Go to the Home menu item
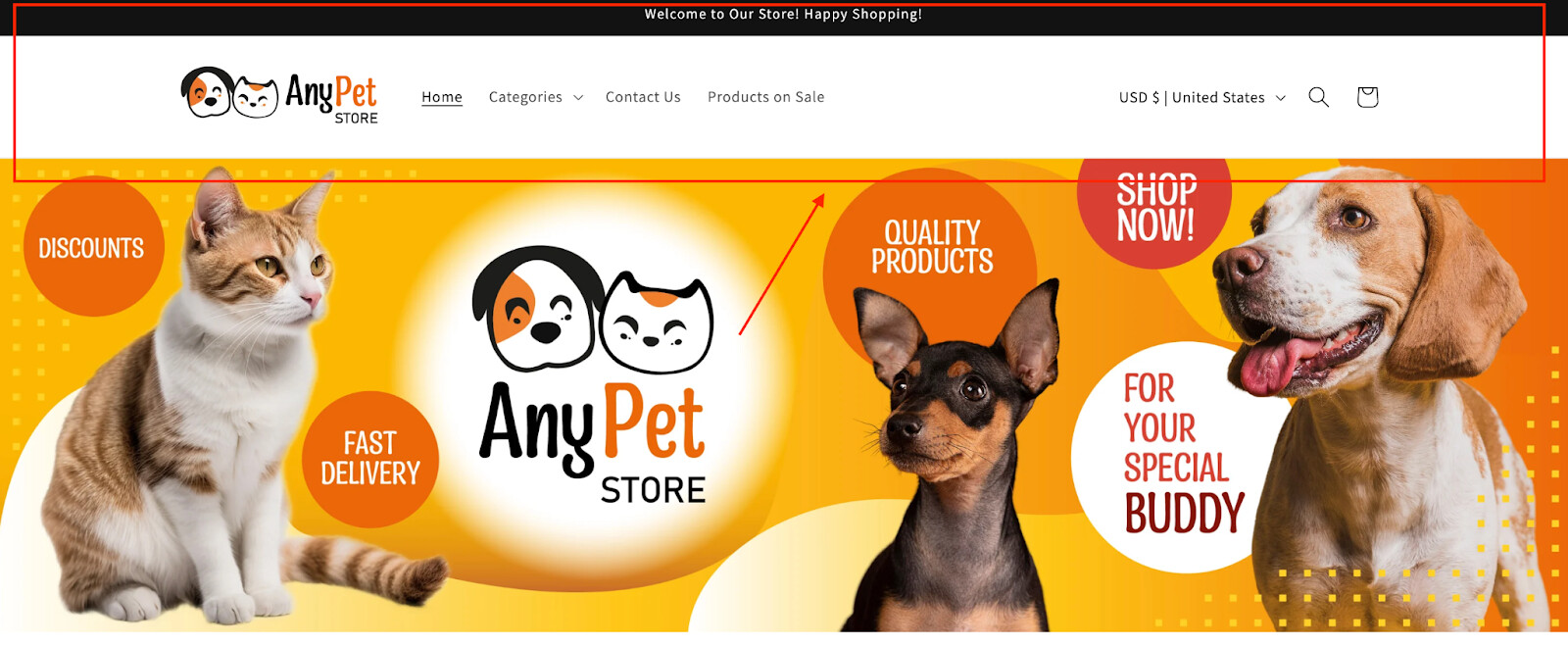Viewport: 1568px width, 646px height. (x=442, y=97)
